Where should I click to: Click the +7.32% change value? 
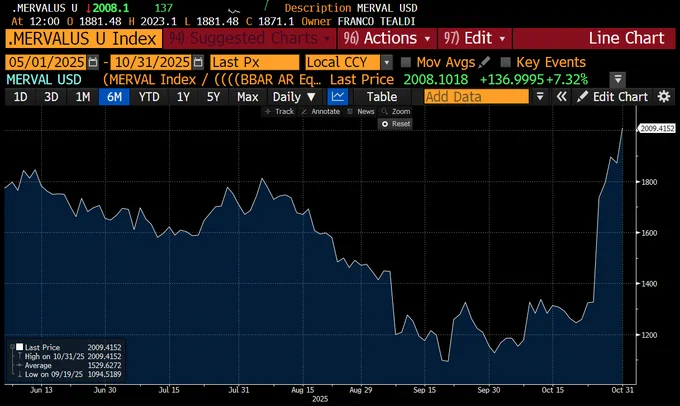click(x=567, y=79)
